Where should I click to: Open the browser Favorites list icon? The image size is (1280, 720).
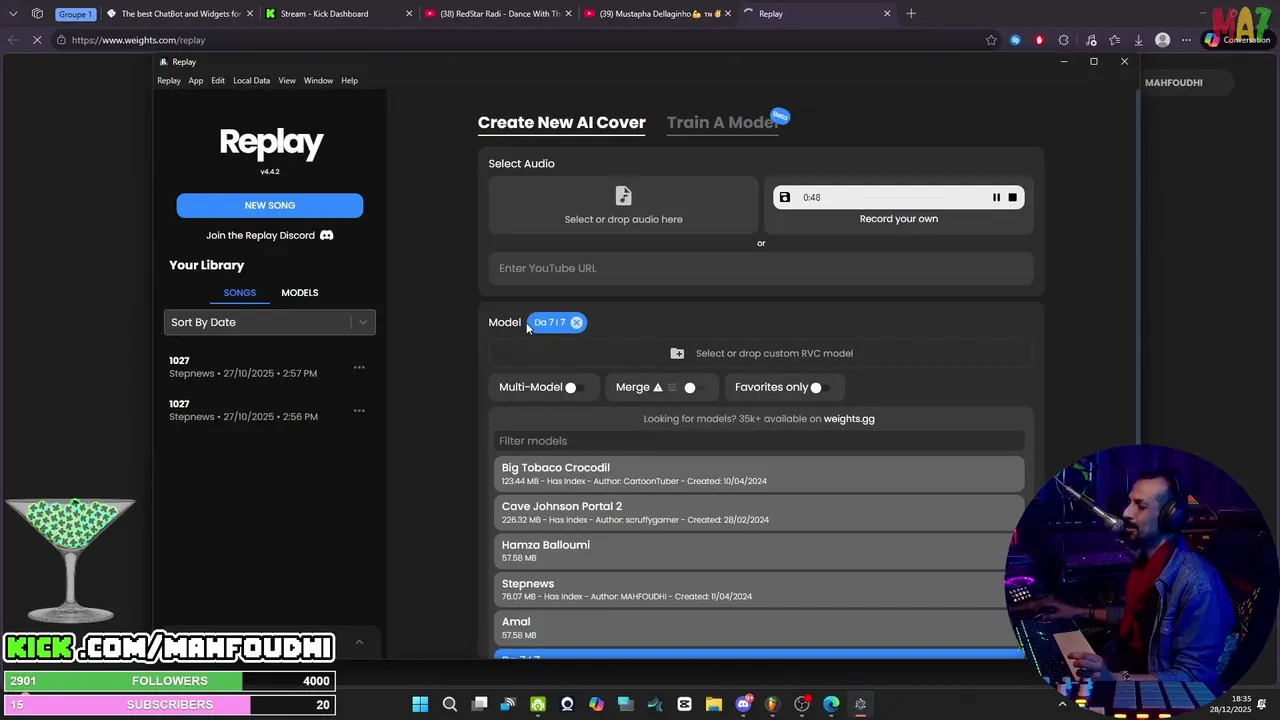tap(1114, 40)
